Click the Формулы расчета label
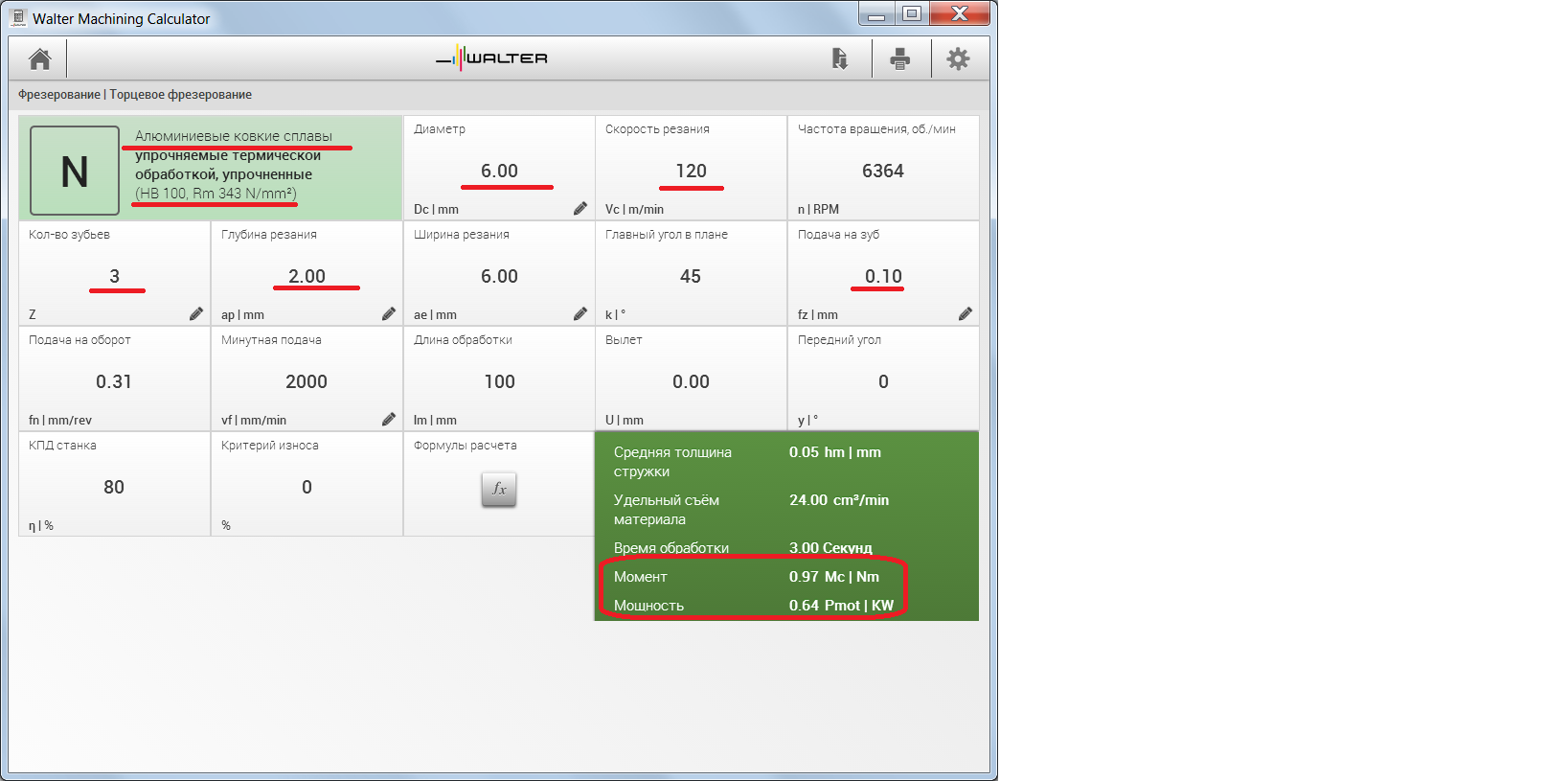Image resolution: width=1568 pixels, height=781 pixels. 466,446
